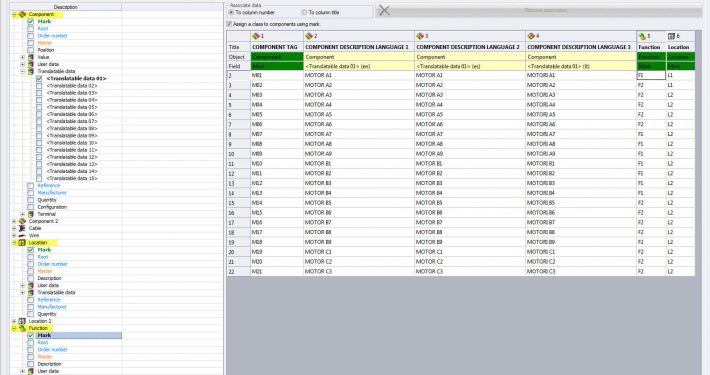Viewport: 710px width, 375px height.
Task: Check the Root checkbox under Component
Action: tap(31, 29)
